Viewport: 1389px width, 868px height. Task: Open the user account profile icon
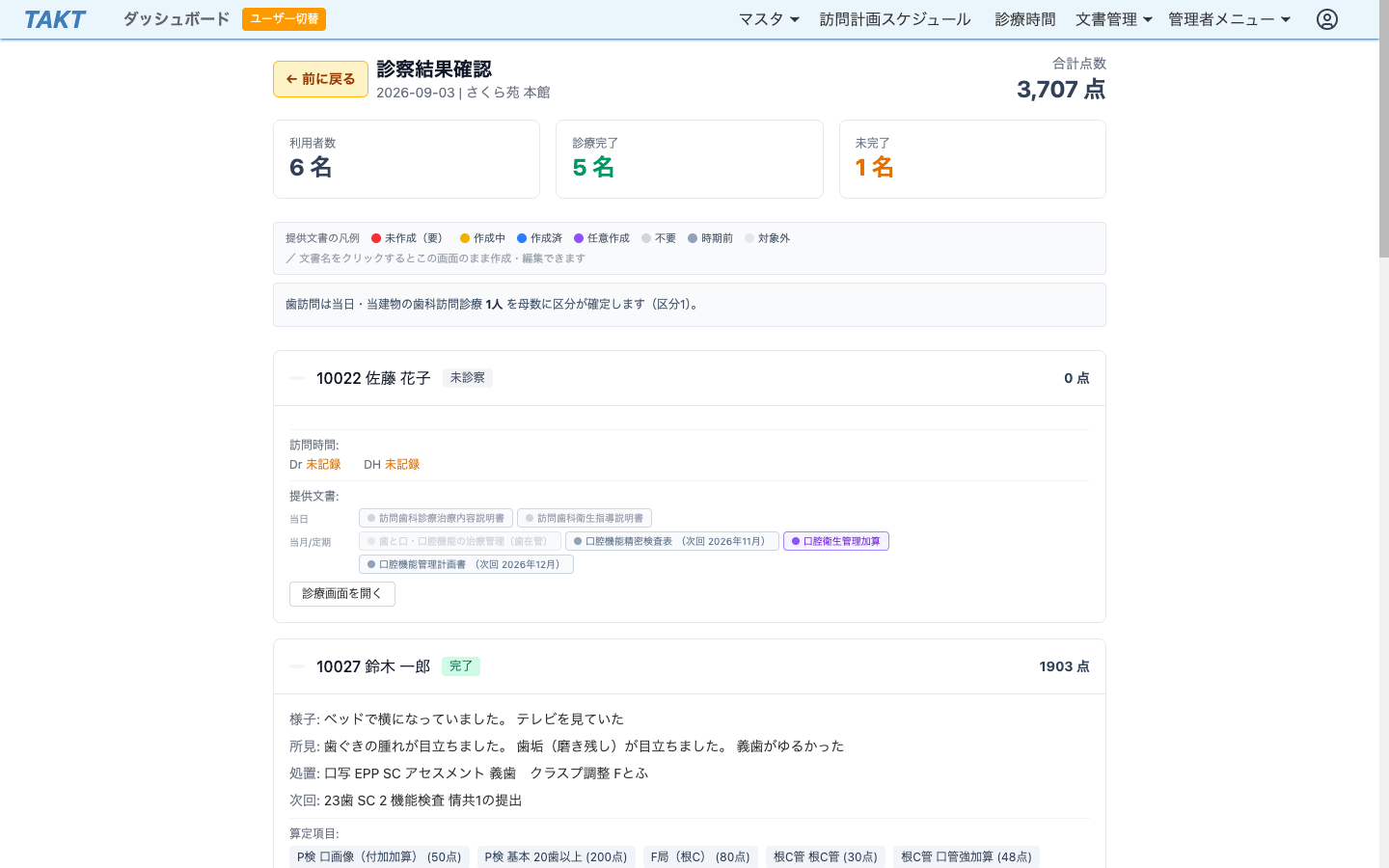pos(1327,19)
